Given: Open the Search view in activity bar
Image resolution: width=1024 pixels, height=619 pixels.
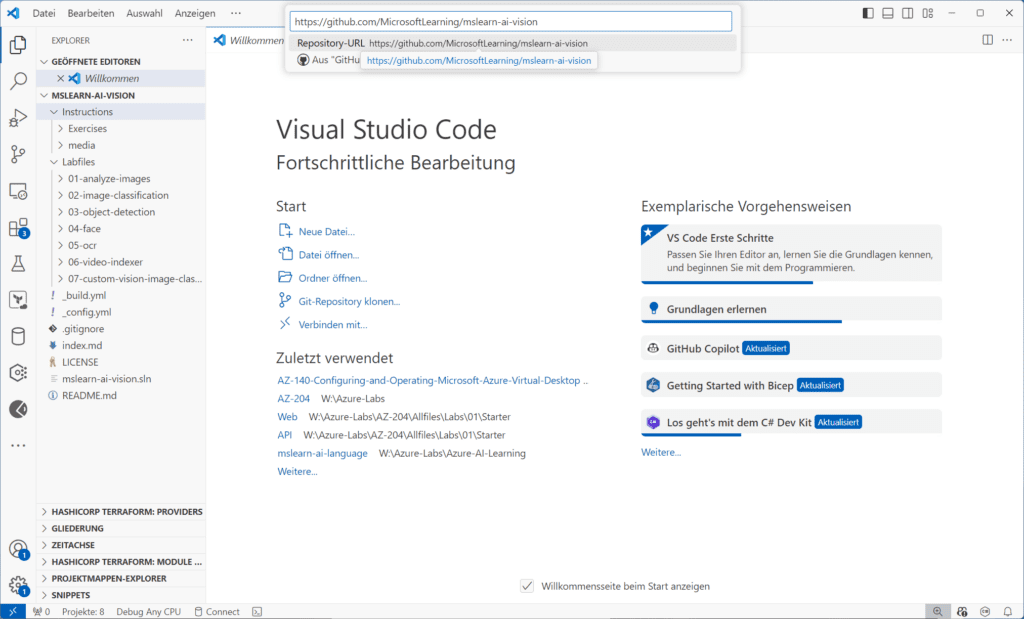Looking at the screenshot, I should pyautogui.click(x=18, y=81).
